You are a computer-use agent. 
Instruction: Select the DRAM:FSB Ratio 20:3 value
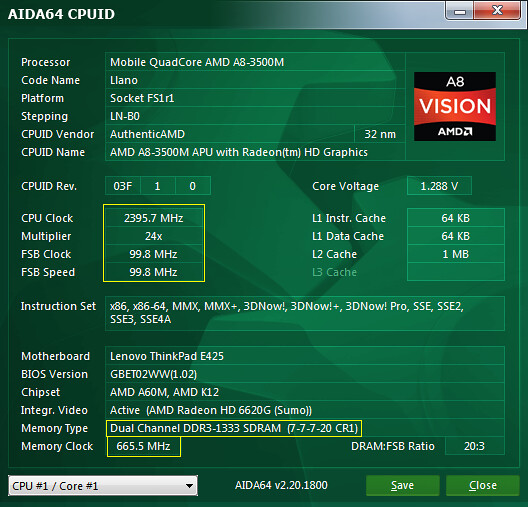(474, 446)
